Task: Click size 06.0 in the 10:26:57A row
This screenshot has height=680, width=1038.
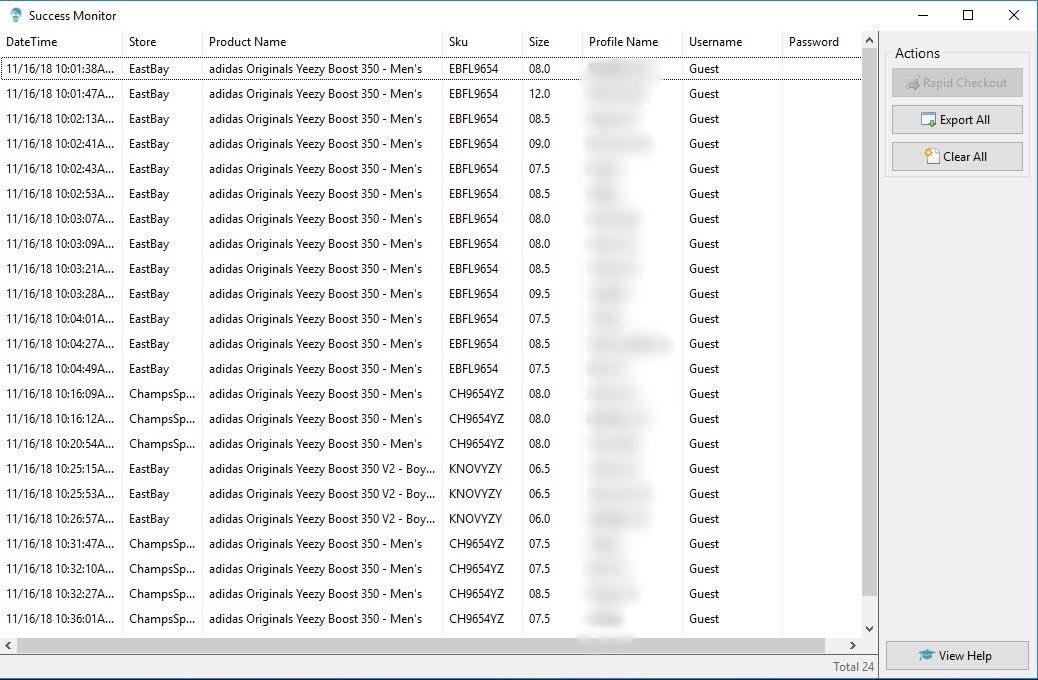Action: pyautogui.click(x=540, y=519)
